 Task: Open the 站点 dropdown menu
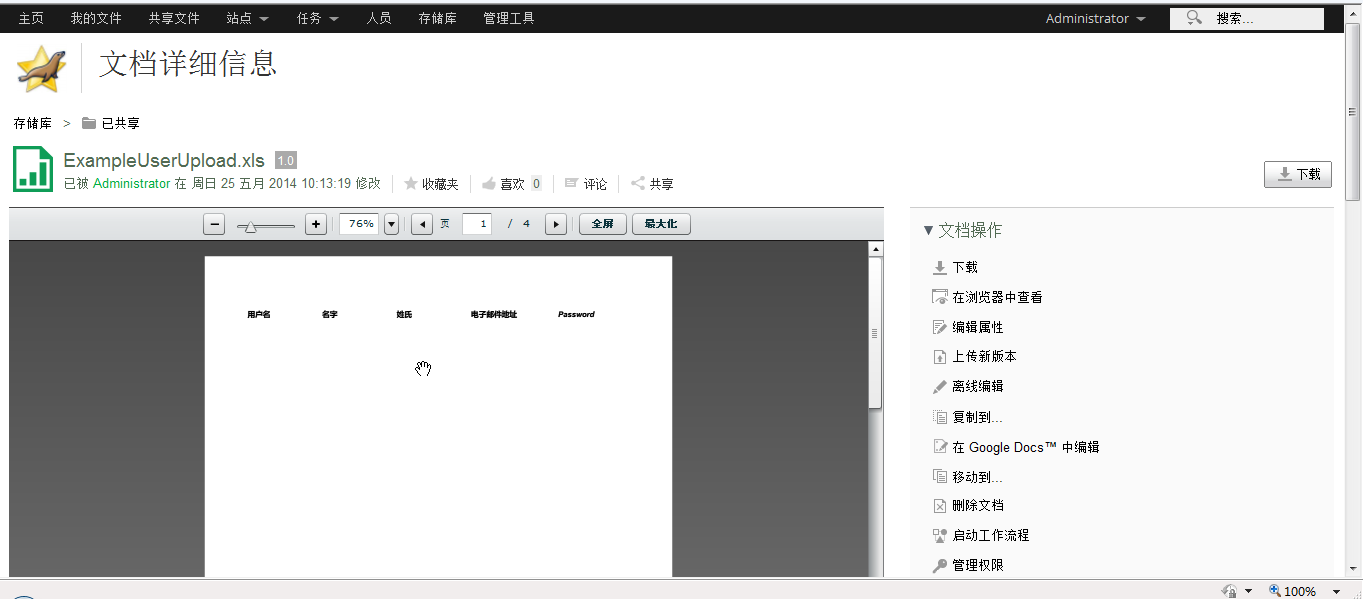click(x=247, y=18)
